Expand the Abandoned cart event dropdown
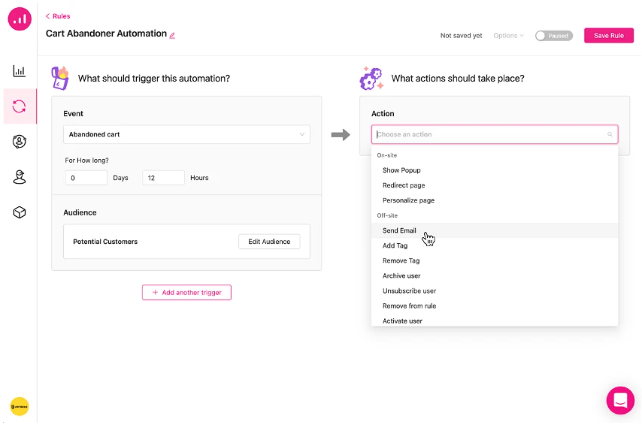The width and height of the screenshot is (642, 432). click(186, 134)
